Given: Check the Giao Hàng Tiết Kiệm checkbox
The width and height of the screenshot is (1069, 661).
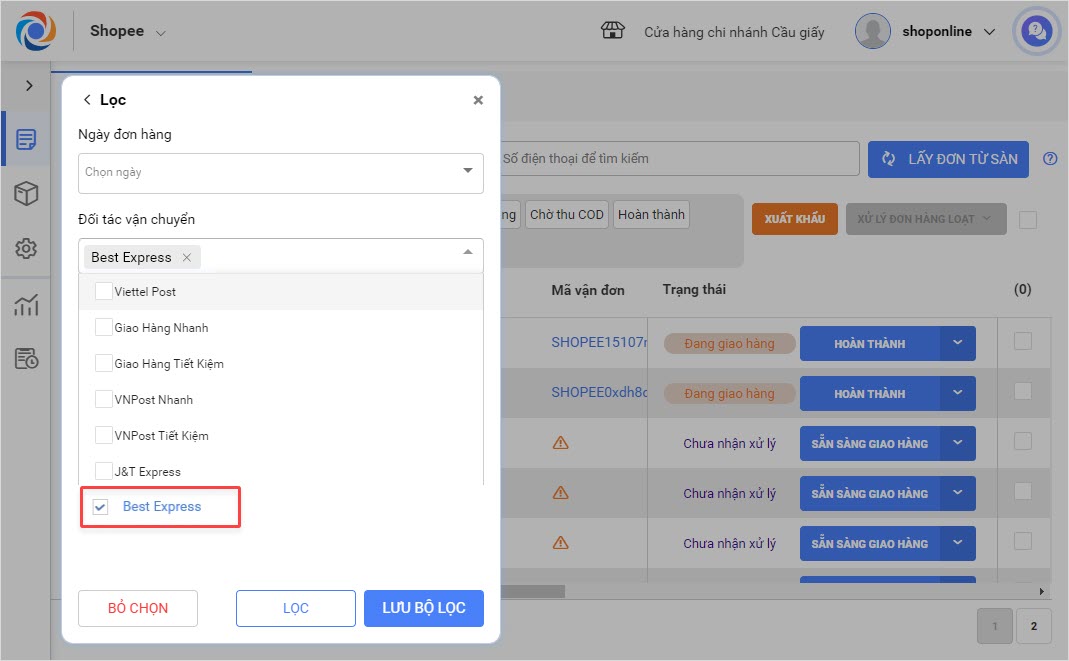Looking at the screenshot, I should [x=104, y=364].
